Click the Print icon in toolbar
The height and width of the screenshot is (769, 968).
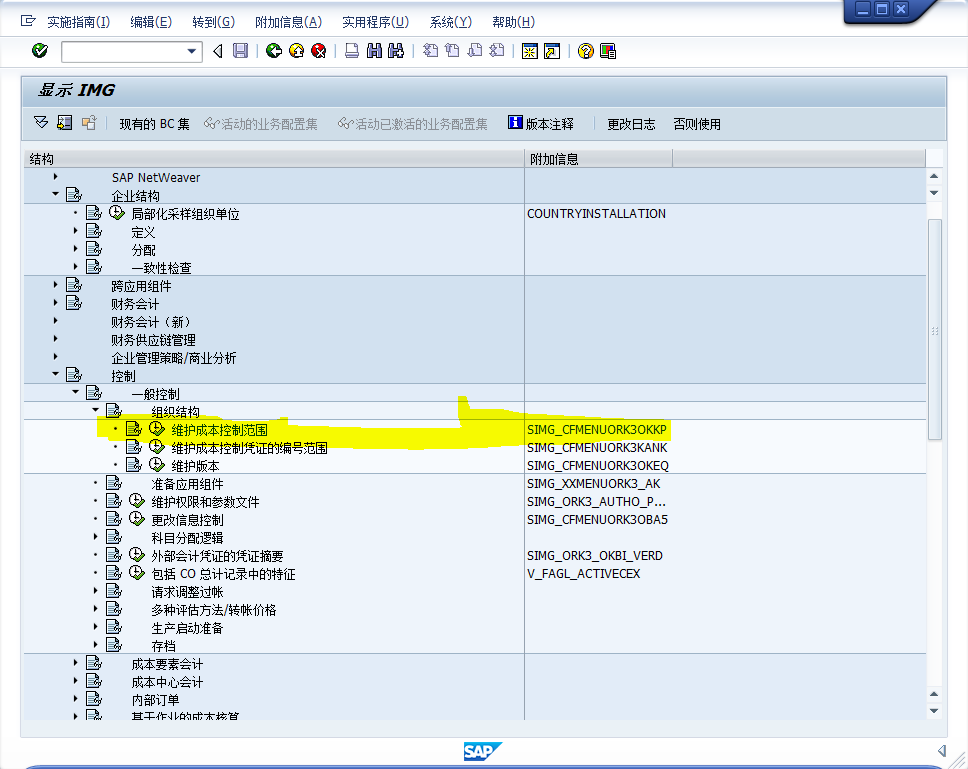coord(352,51)
